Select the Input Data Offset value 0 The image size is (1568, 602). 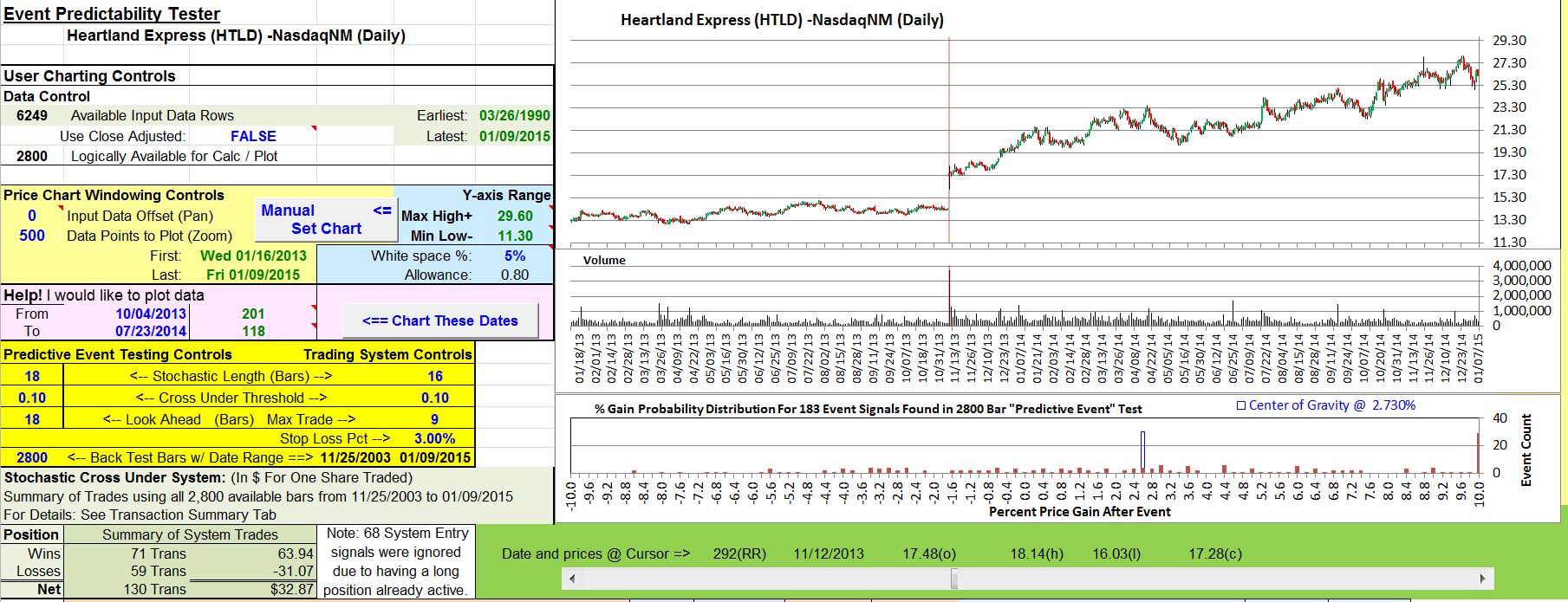tap(32, 216)
